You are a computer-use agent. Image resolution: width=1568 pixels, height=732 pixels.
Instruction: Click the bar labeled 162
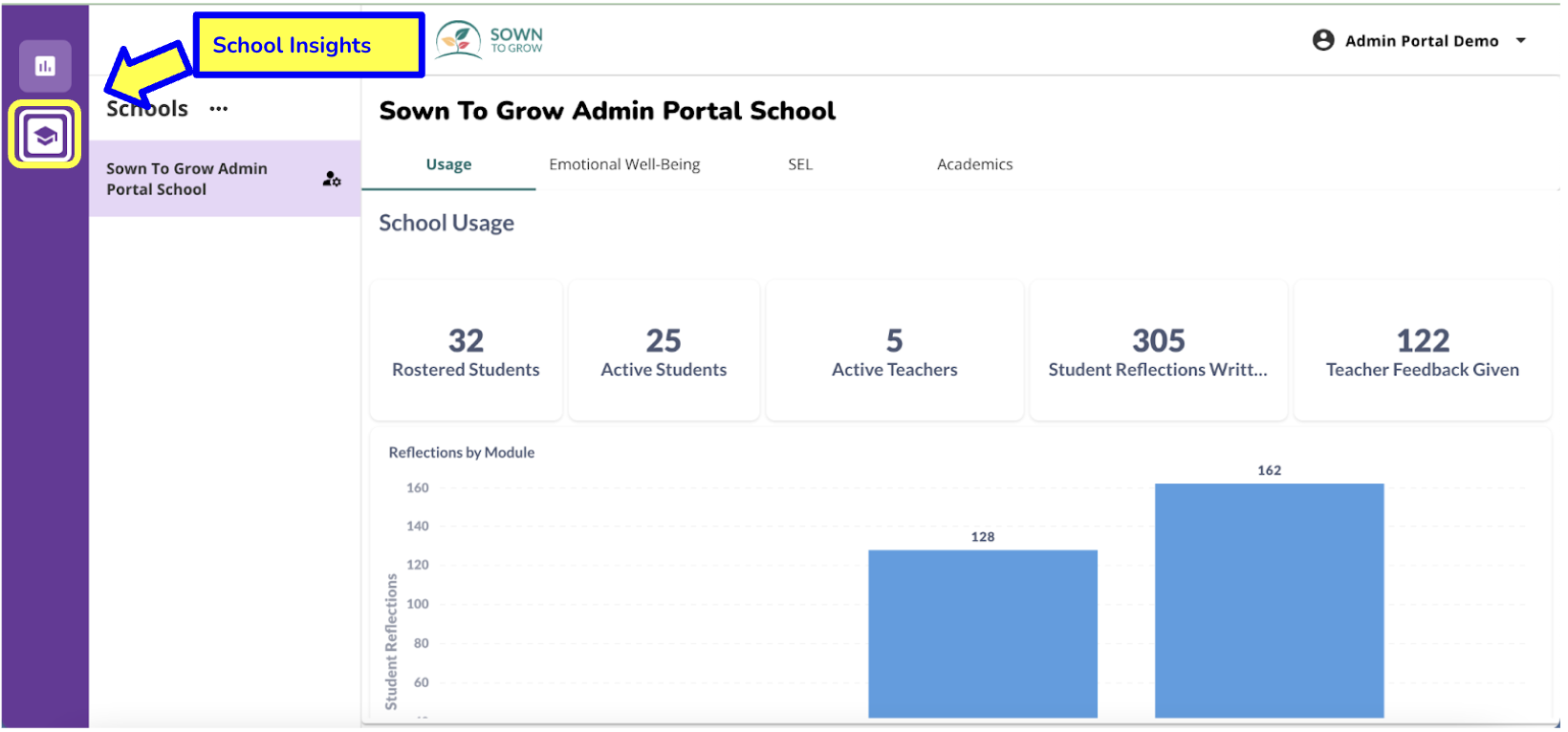pos(1269,600)
